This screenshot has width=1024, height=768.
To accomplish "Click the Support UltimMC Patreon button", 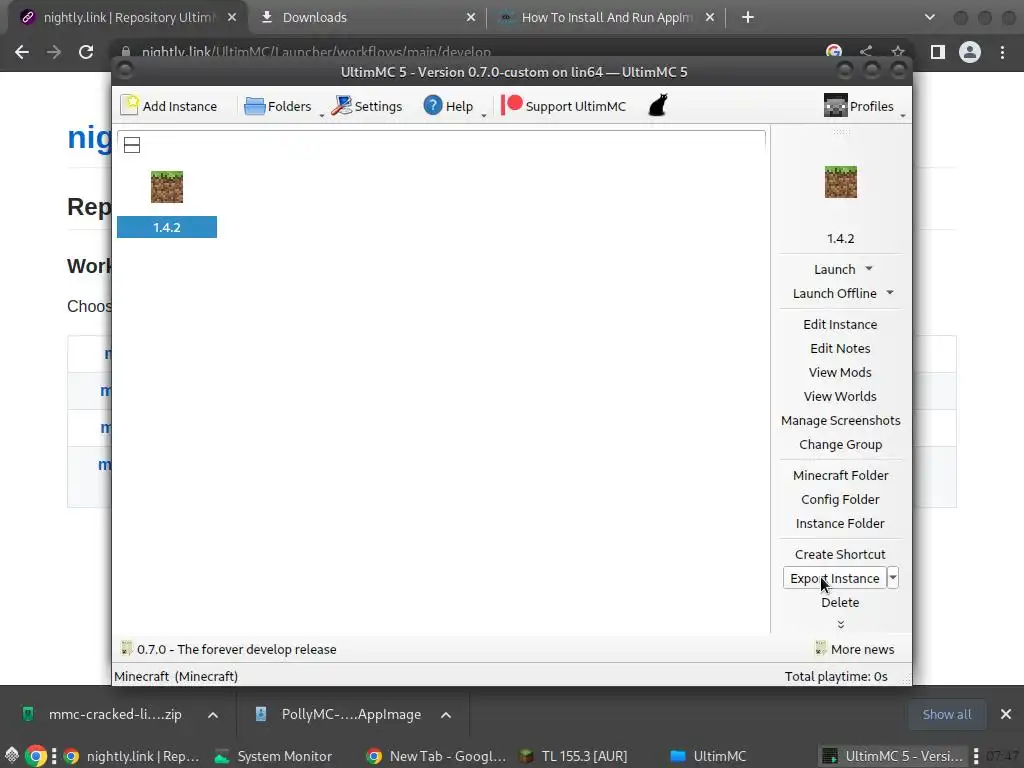I will click(564, 106).
